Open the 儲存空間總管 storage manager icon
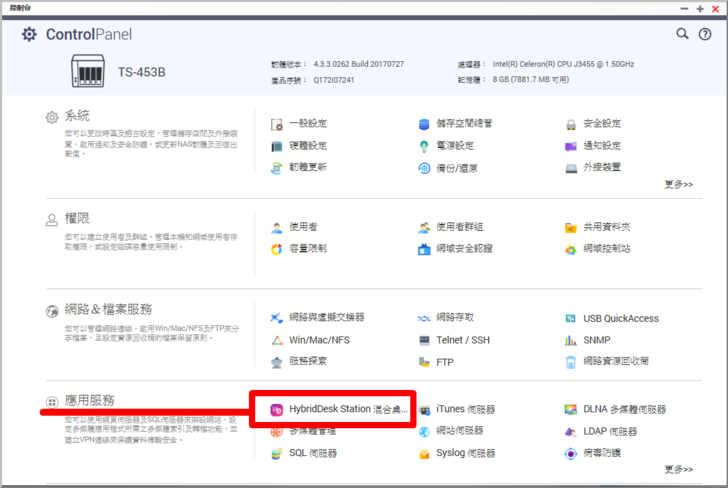This screenshot has height=488, width=728. (x=426, y=124)
